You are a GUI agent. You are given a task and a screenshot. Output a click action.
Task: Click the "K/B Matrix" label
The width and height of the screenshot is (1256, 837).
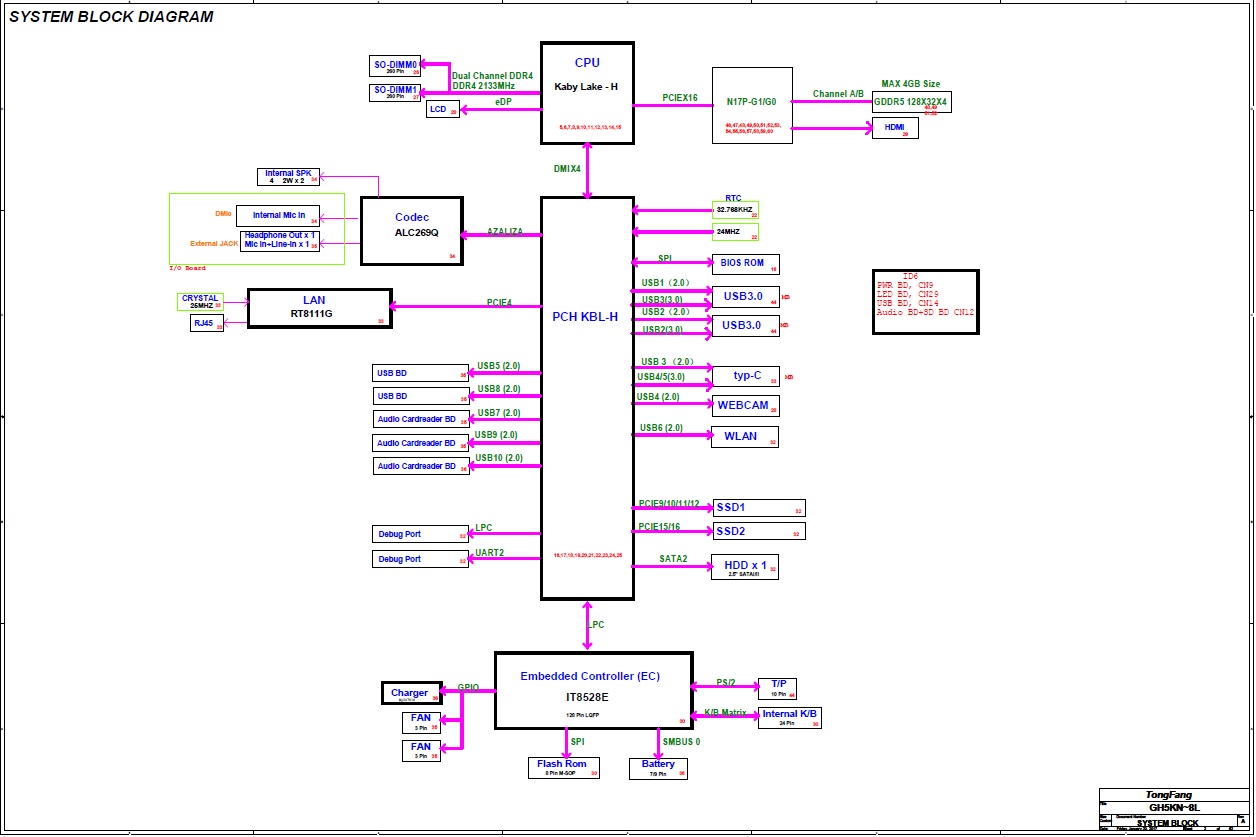click(725, 713)
